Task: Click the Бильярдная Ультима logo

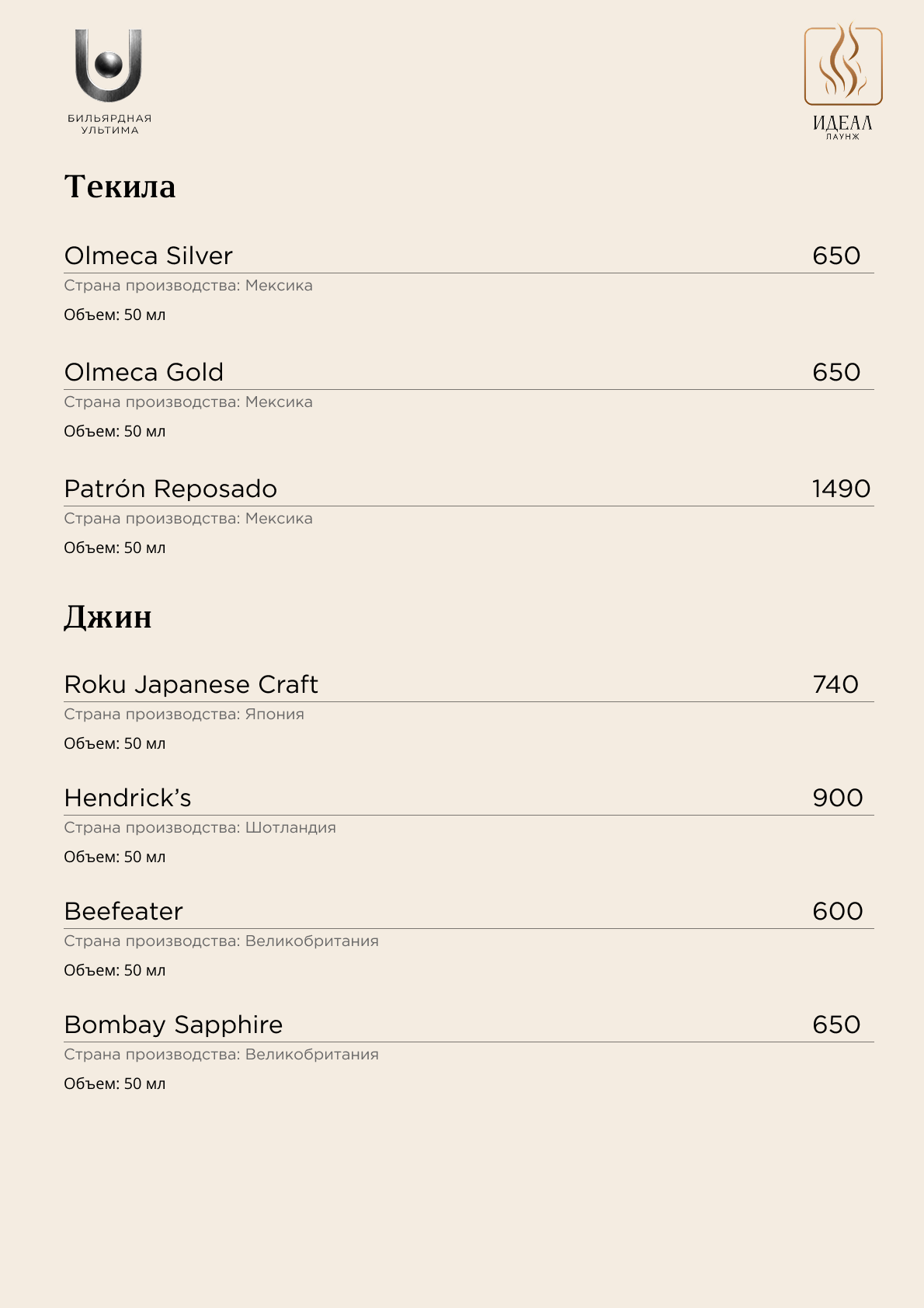Action: point(109,82)
